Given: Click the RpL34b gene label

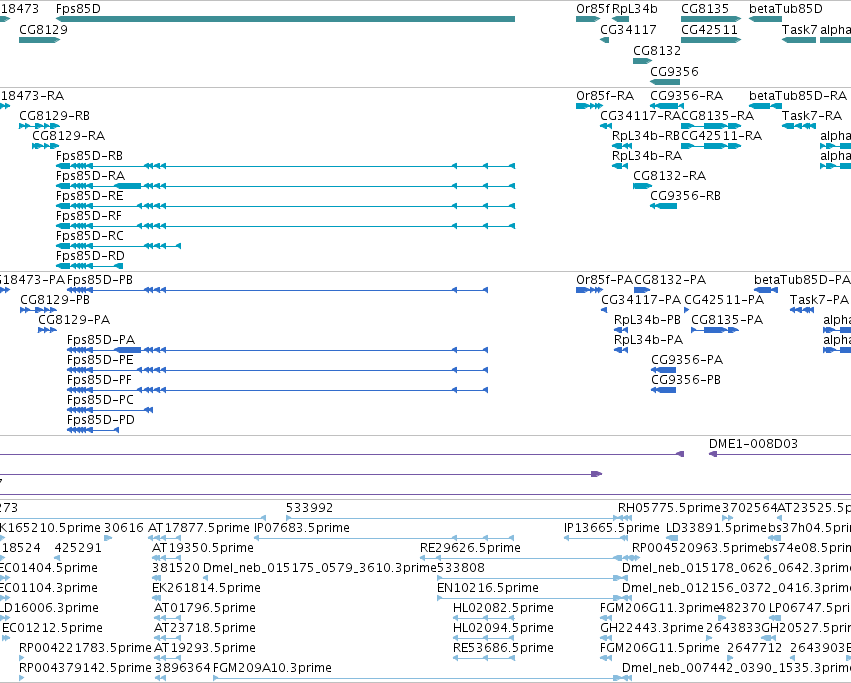Looking at the screenshot, I should [634, 9].
